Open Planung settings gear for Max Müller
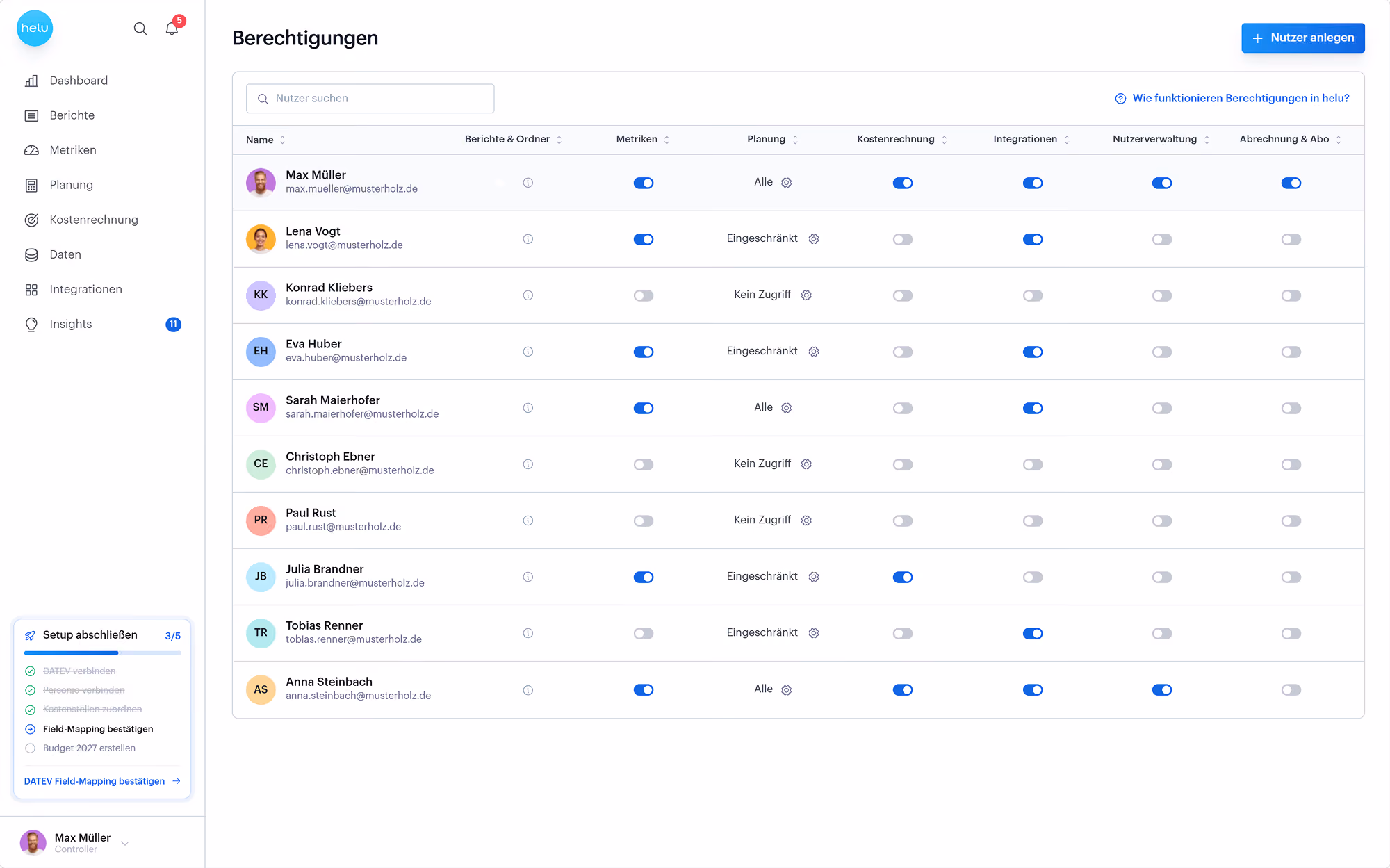 point(786,183)
